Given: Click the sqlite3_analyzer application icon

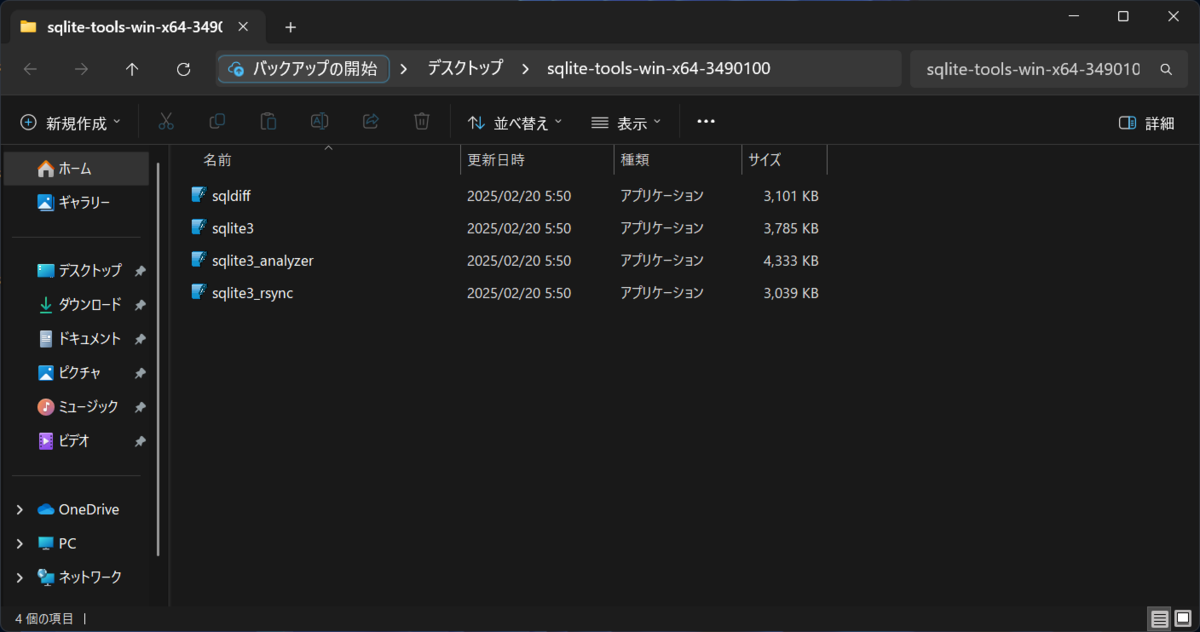Looking at the screenshot, I should [199, 260].
